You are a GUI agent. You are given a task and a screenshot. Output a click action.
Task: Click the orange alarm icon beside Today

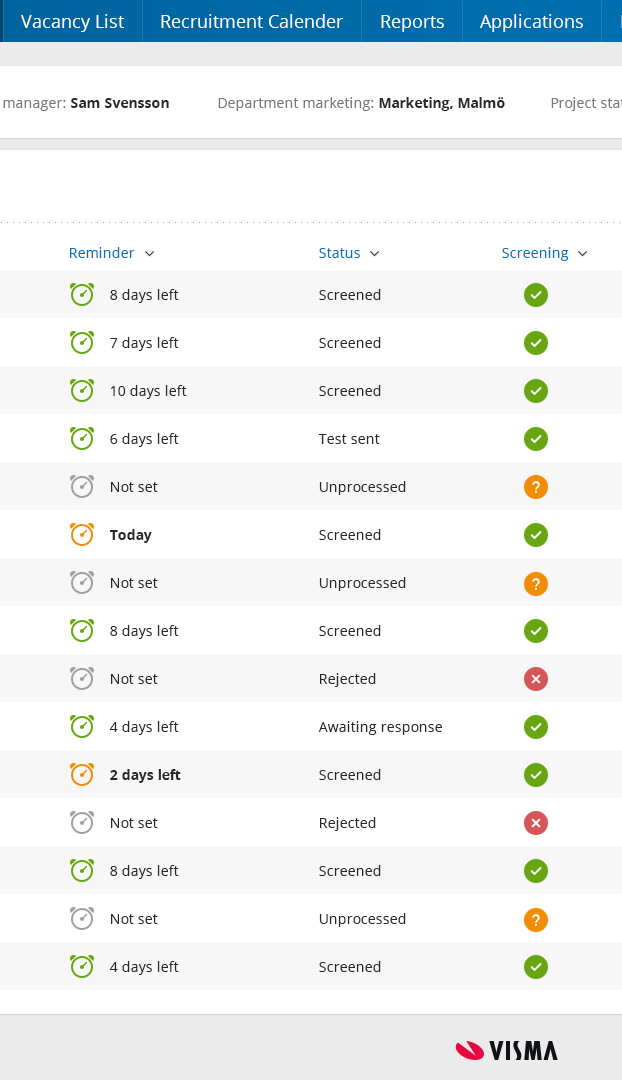82,534
